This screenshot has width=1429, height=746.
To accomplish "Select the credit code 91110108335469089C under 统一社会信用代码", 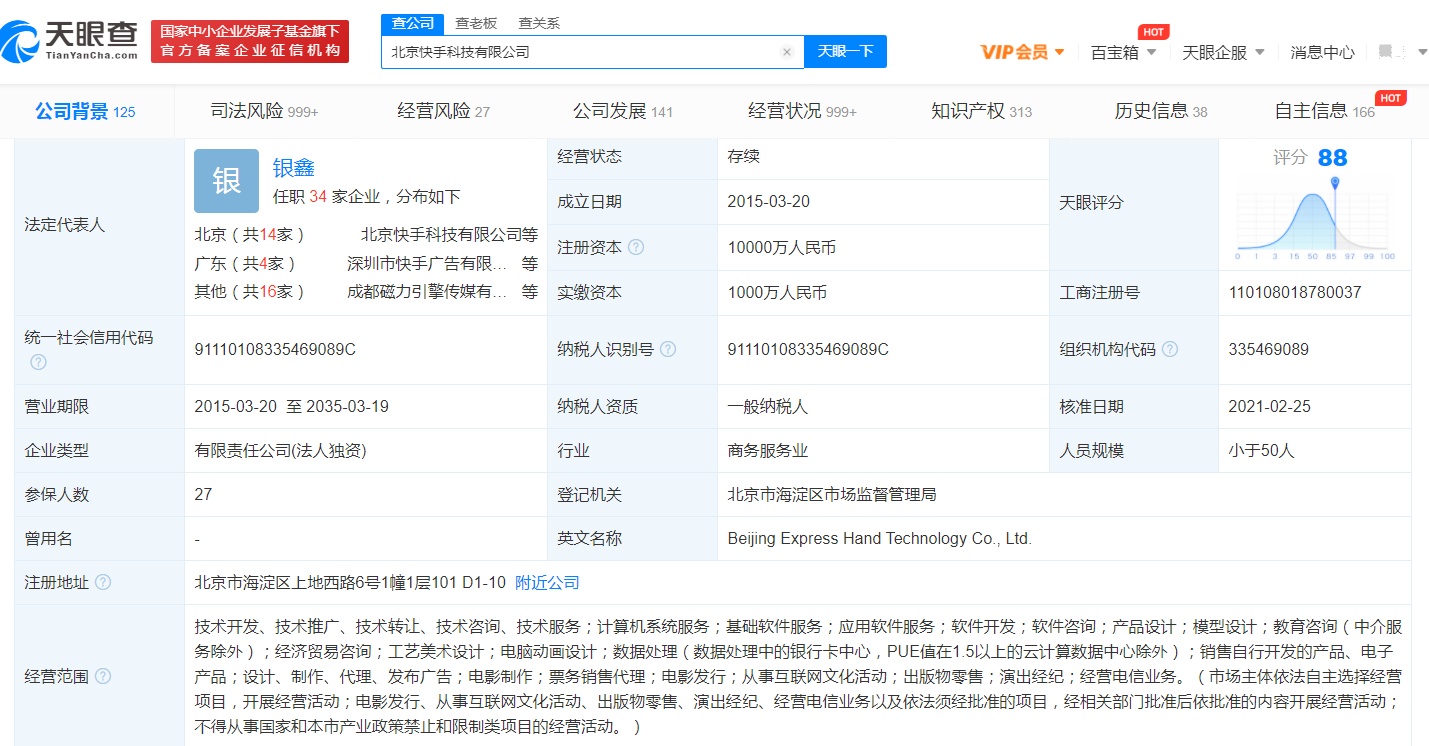I will point(275,349).
